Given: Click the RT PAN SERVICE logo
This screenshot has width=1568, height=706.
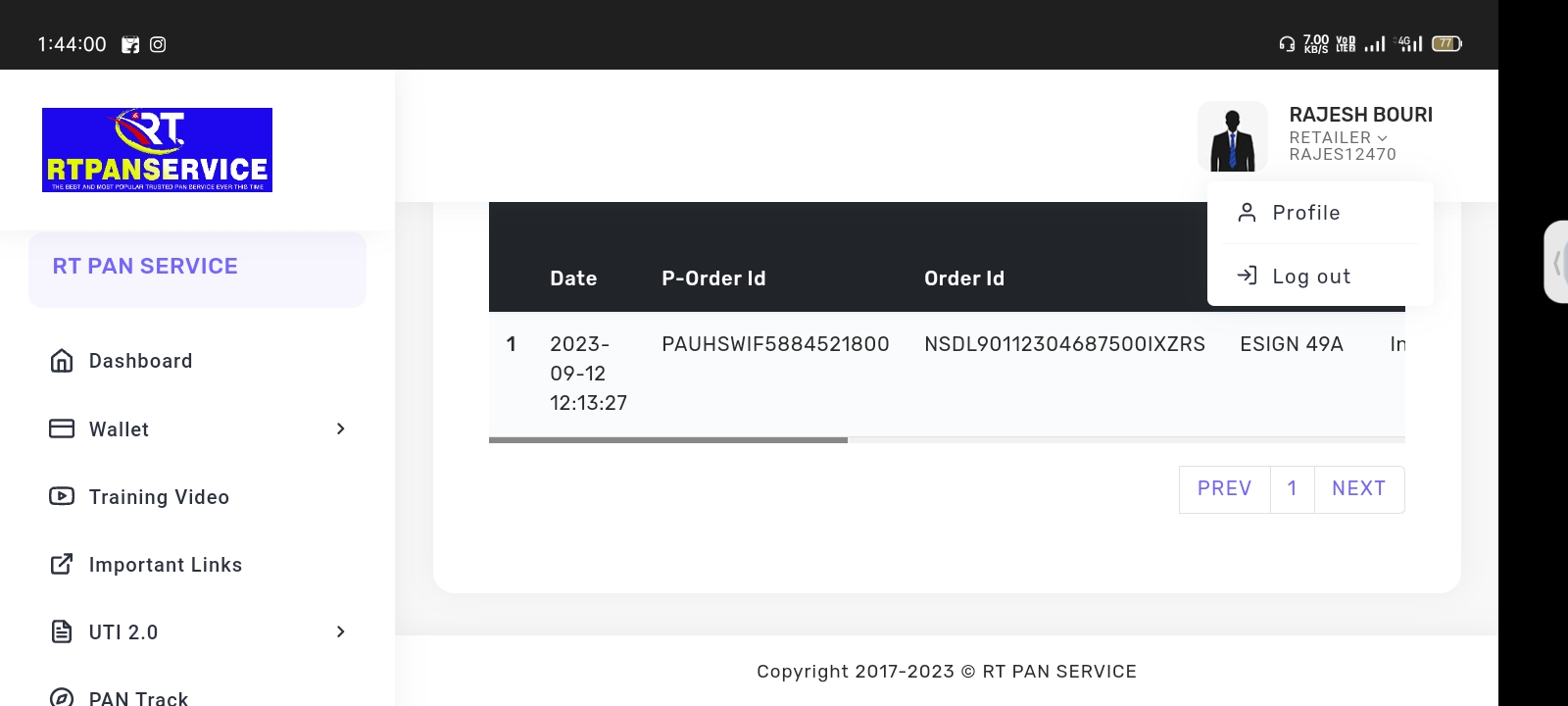Looking at the screenshot, I should [x=157, y=150].
